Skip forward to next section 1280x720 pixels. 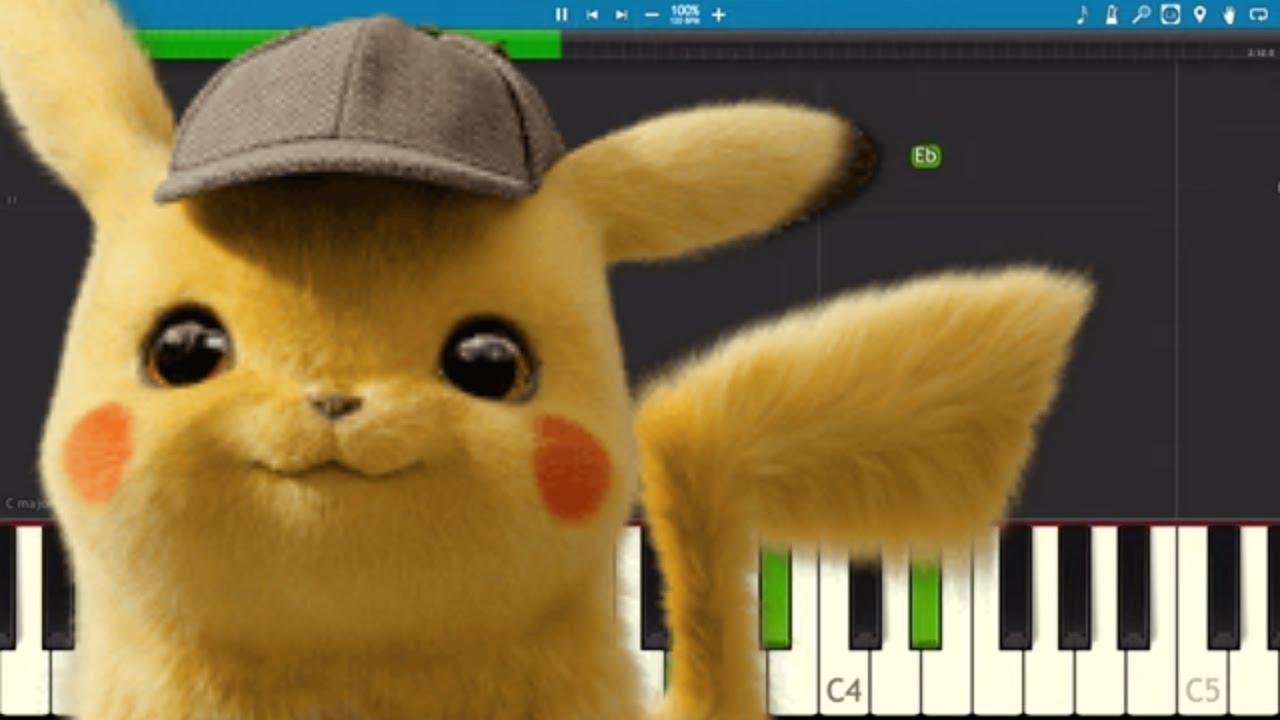click(x=621, y=15)
